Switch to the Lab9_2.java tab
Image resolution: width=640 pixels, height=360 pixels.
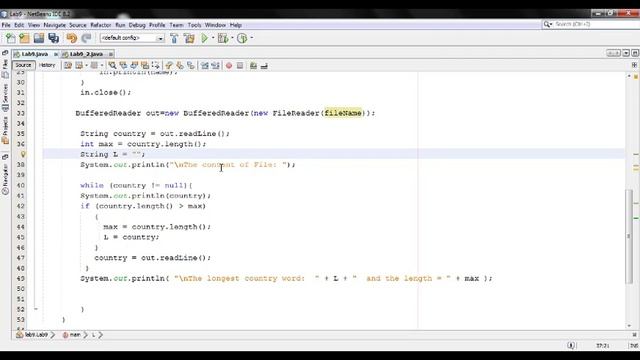(x=86, y=54)
